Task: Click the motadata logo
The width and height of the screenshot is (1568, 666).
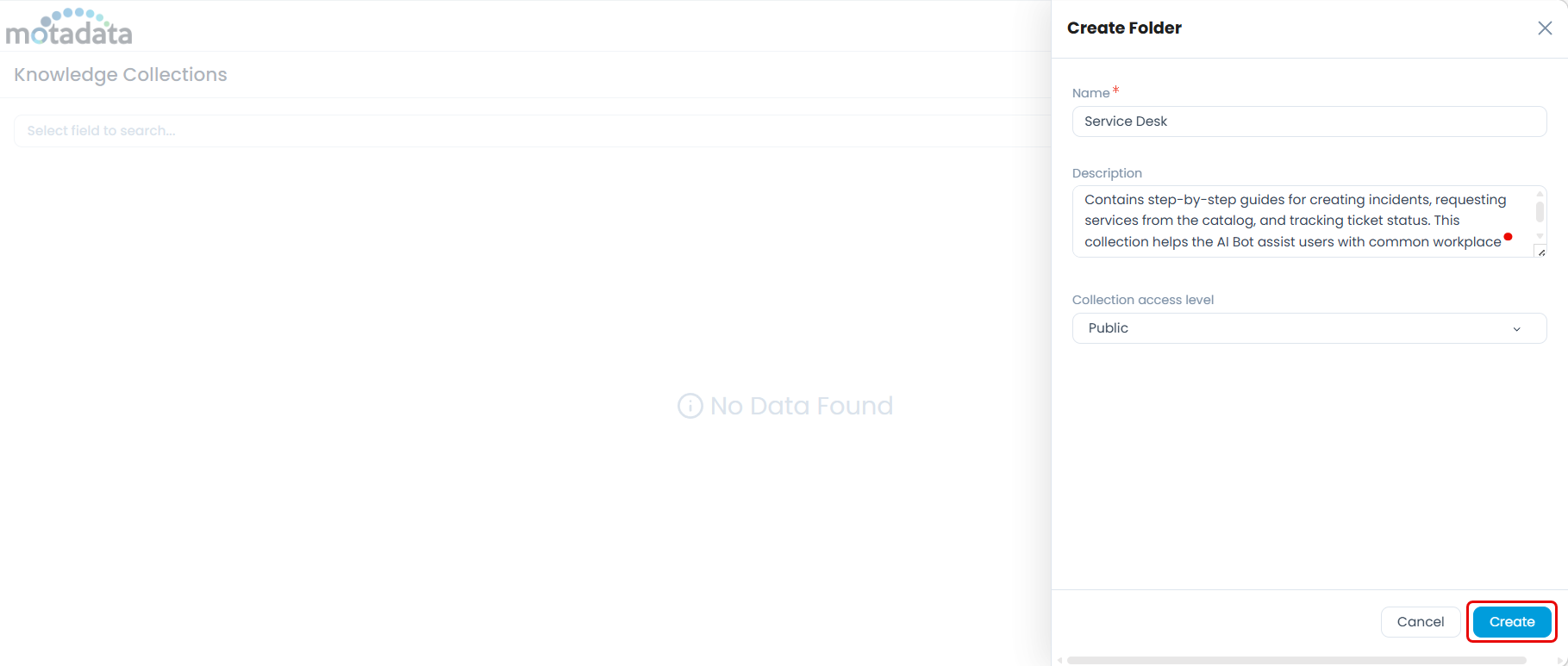Action: (69, 28)
